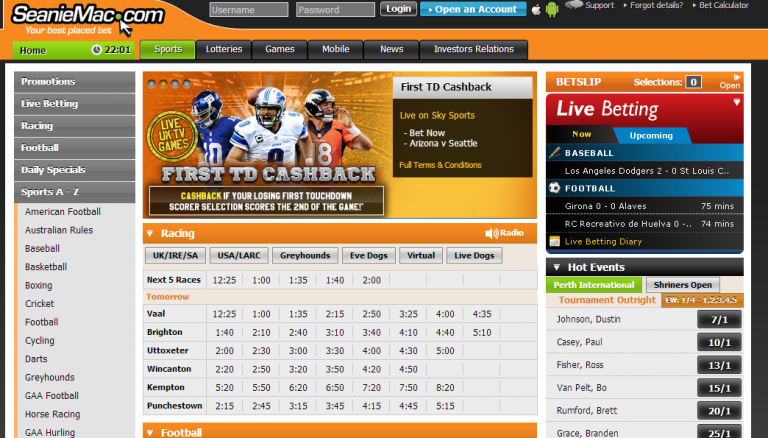Click the baseball bat icon in Live Betting
Viewport: 768px width, 438px height.
[554, 153]
